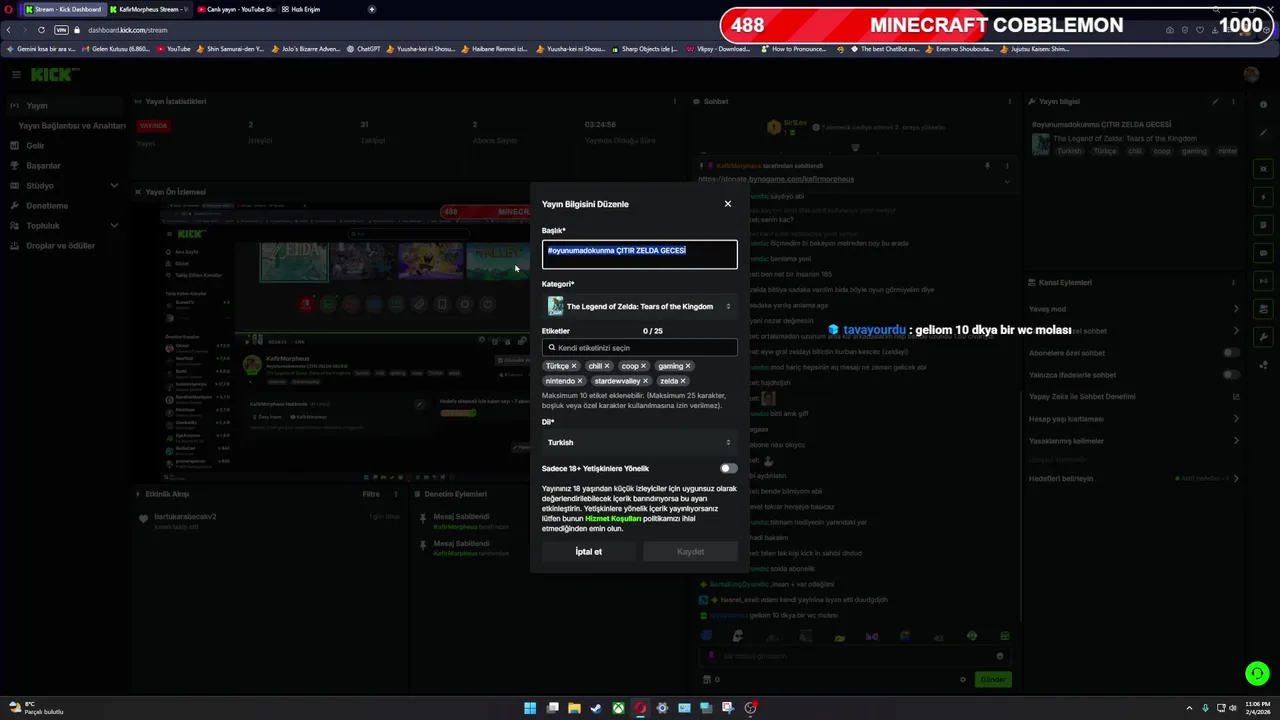Click the wrench icon in right toolbar
1280x720 pixels.
pos(1264,337)
